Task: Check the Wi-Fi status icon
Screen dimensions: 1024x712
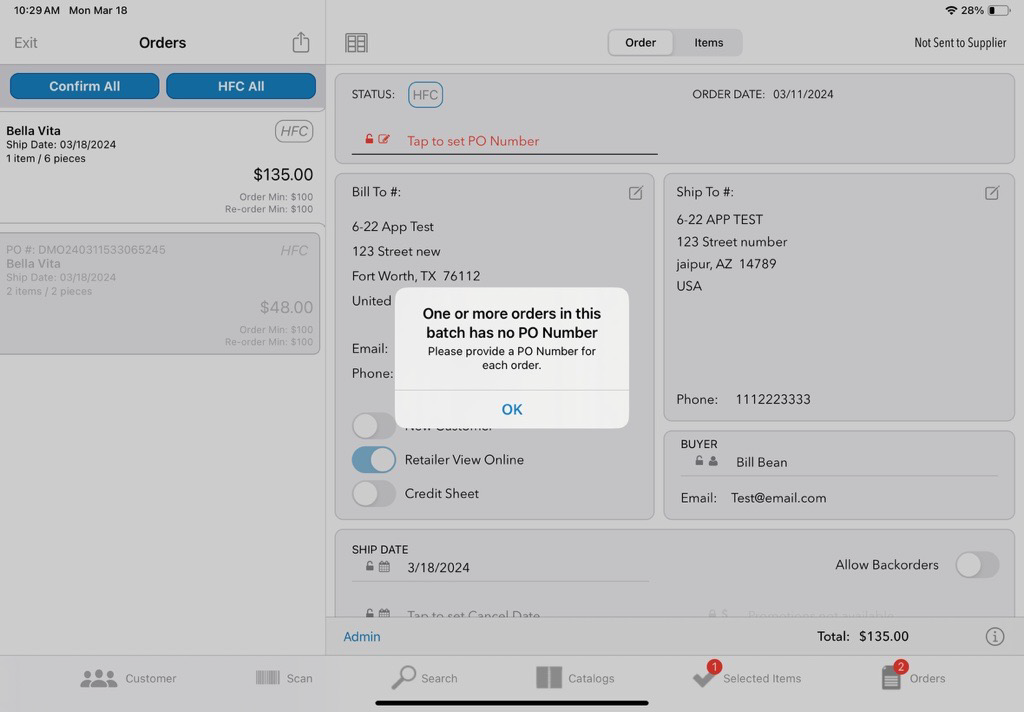Action: (x=951, y=10)
